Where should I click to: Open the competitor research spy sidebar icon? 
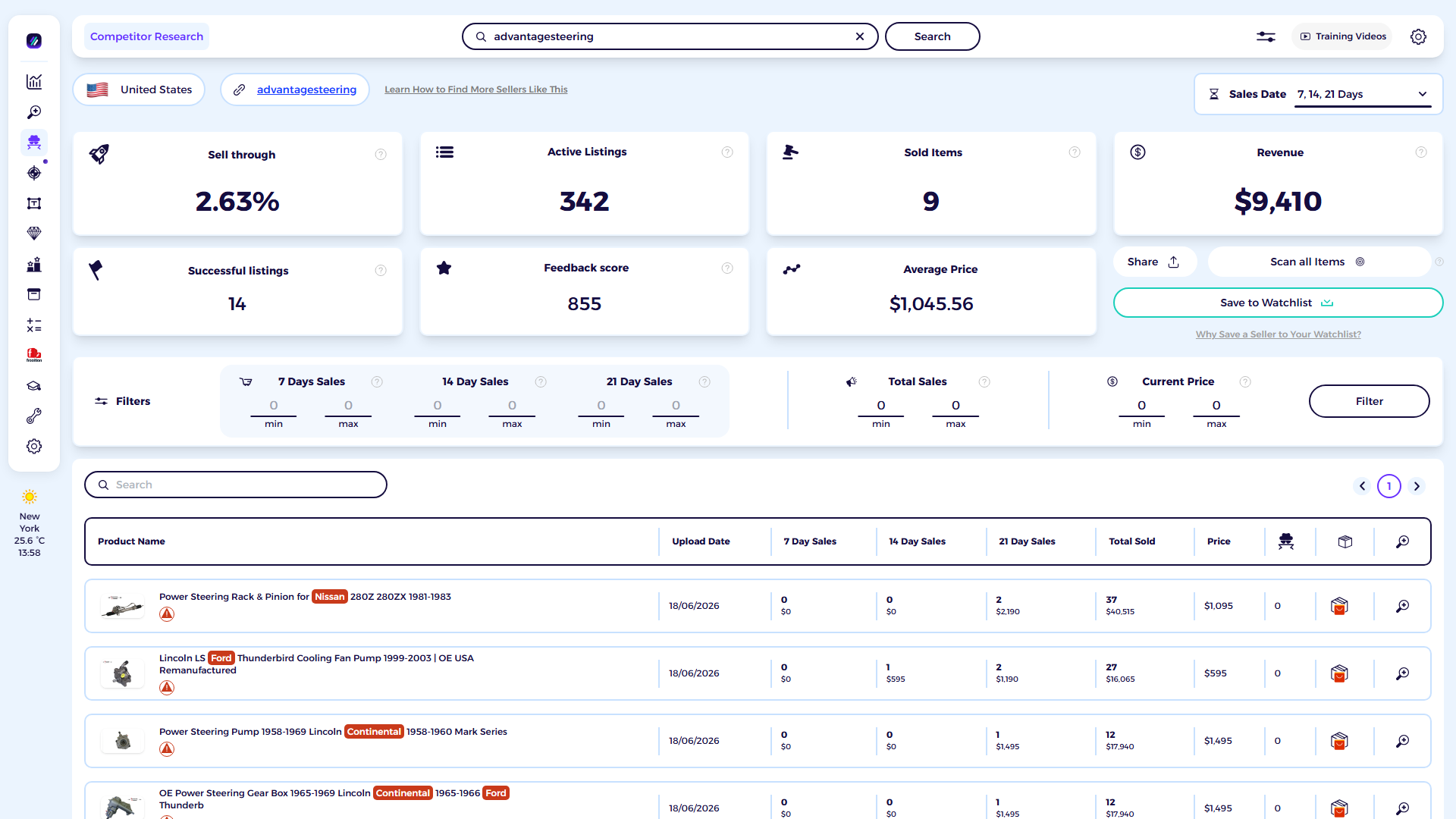(x=34, y=143)
